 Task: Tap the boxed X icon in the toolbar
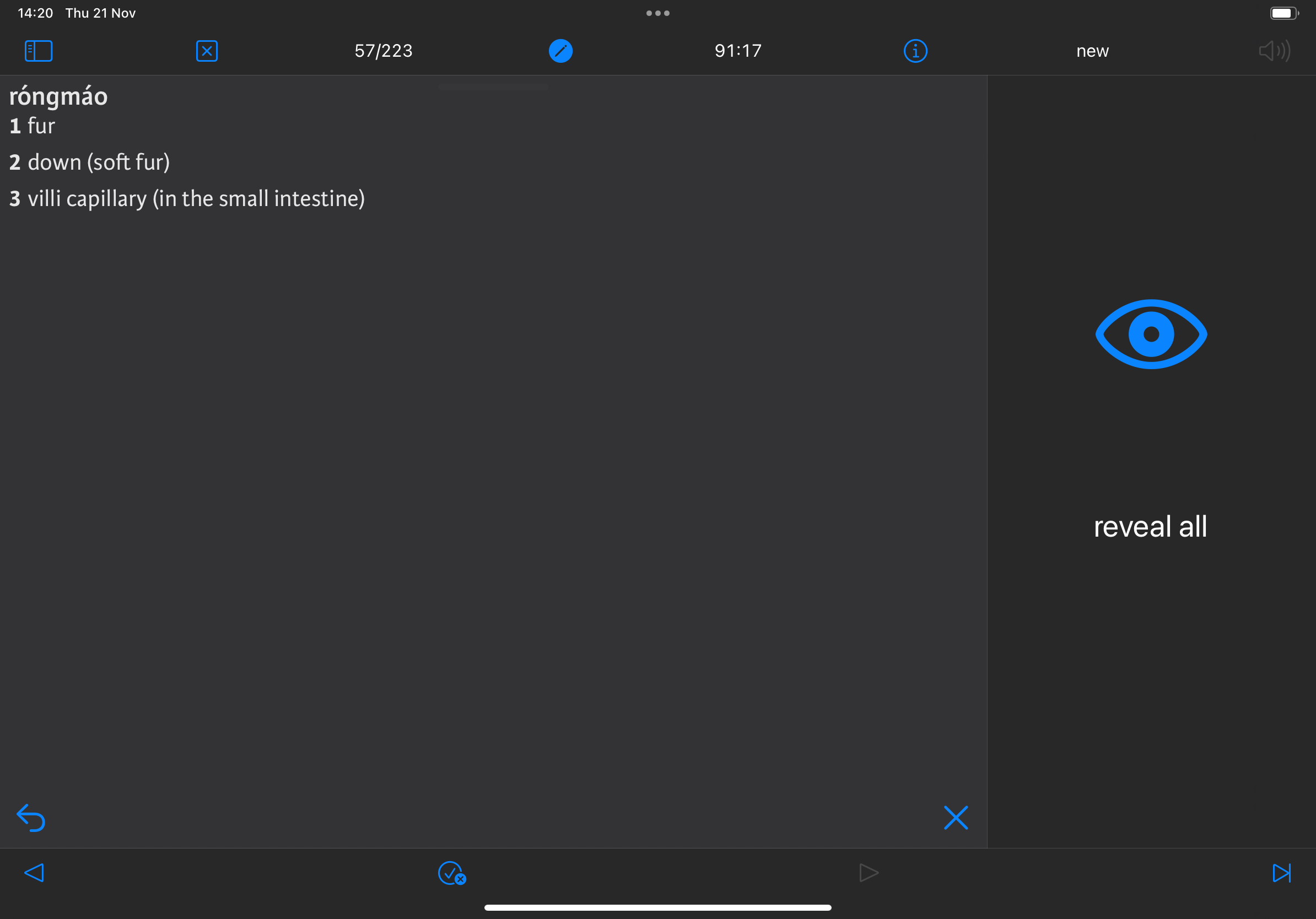coord(207,51)
